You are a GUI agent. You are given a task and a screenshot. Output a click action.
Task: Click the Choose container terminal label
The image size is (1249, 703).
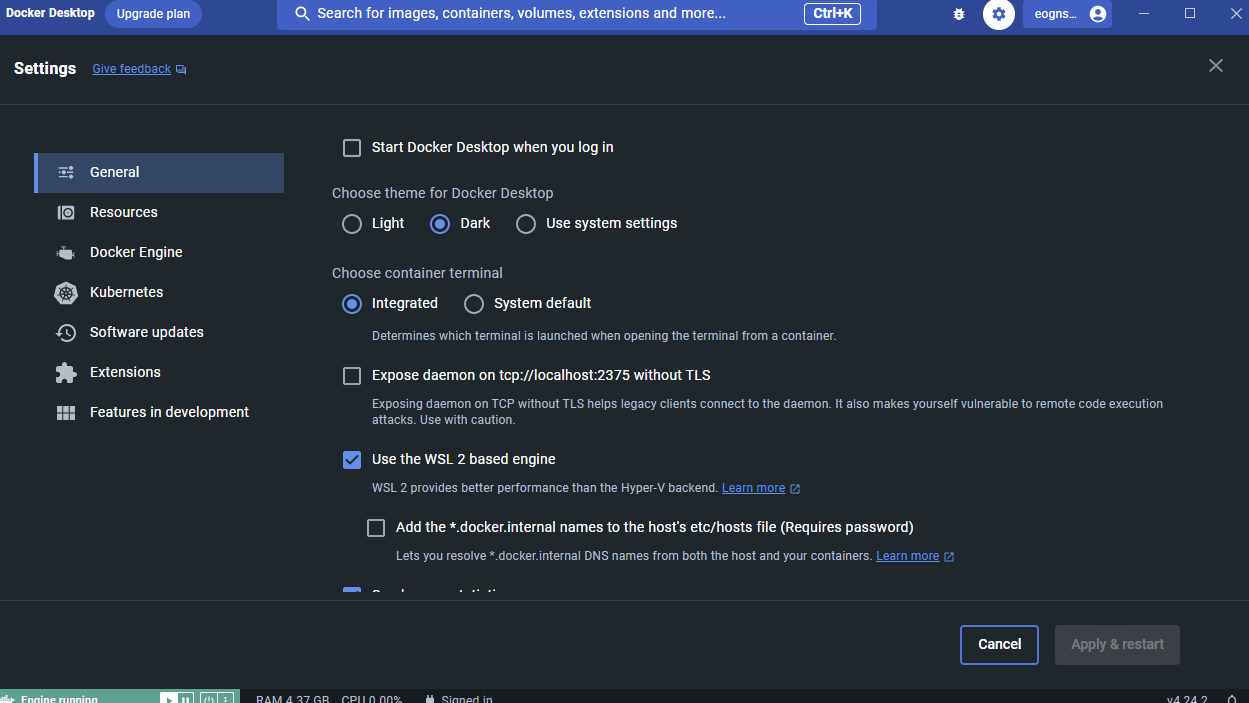417,273
